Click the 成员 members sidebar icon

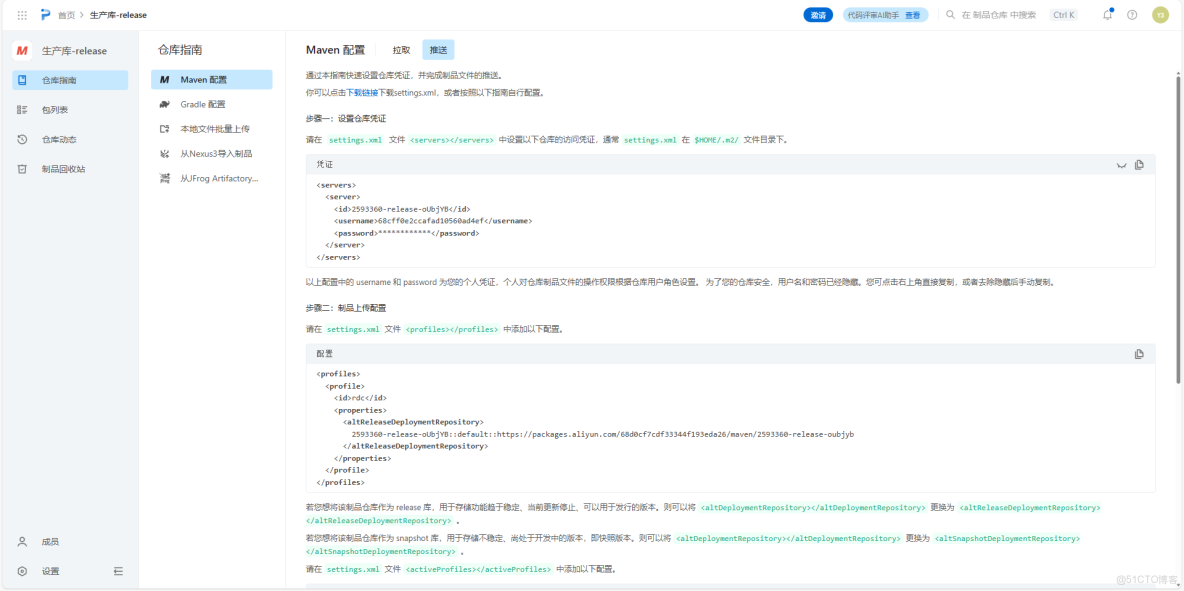pyautogui.click(x=22, y=541)
